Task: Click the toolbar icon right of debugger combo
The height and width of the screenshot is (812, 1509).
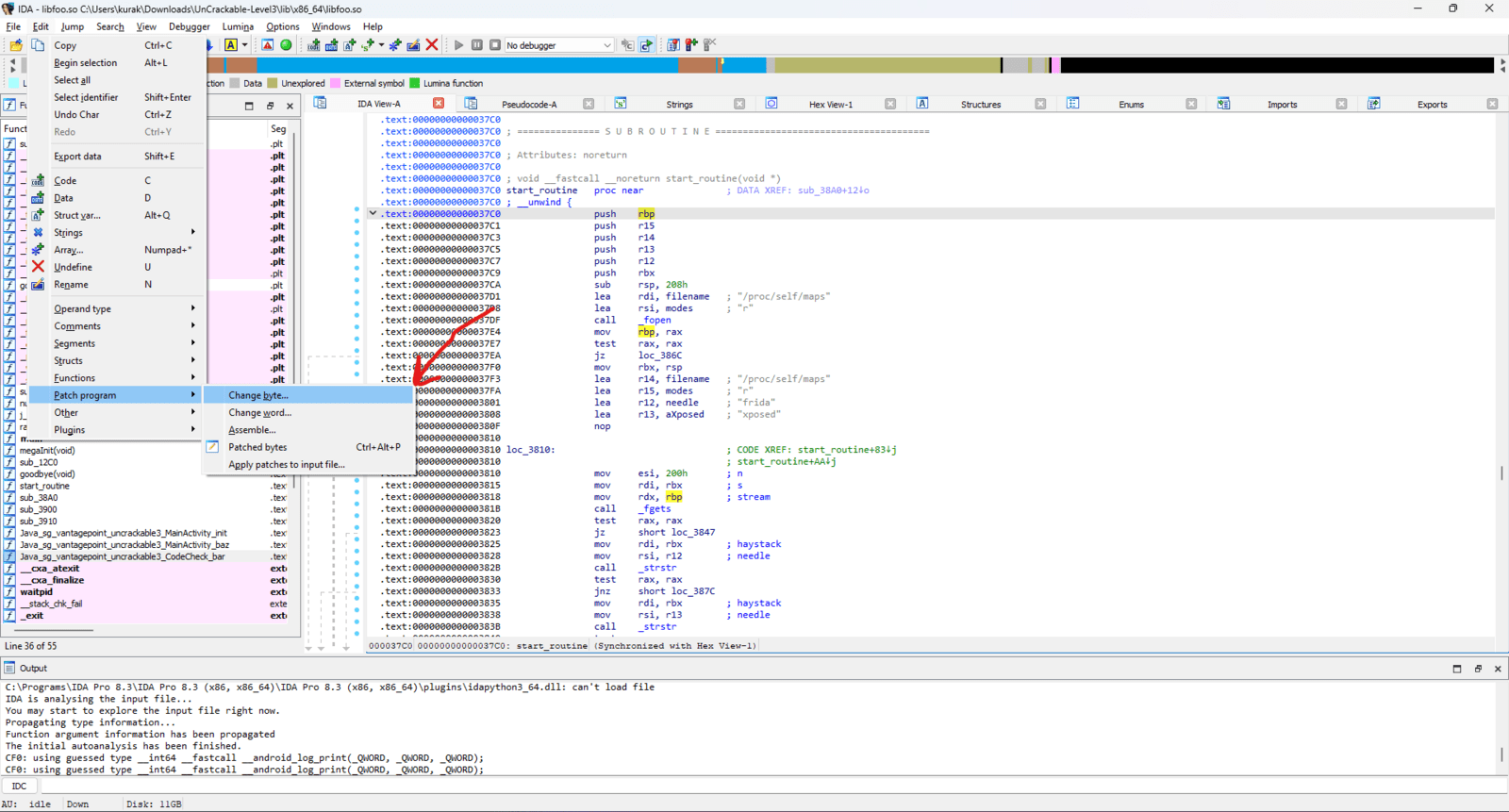Action: 627,45
